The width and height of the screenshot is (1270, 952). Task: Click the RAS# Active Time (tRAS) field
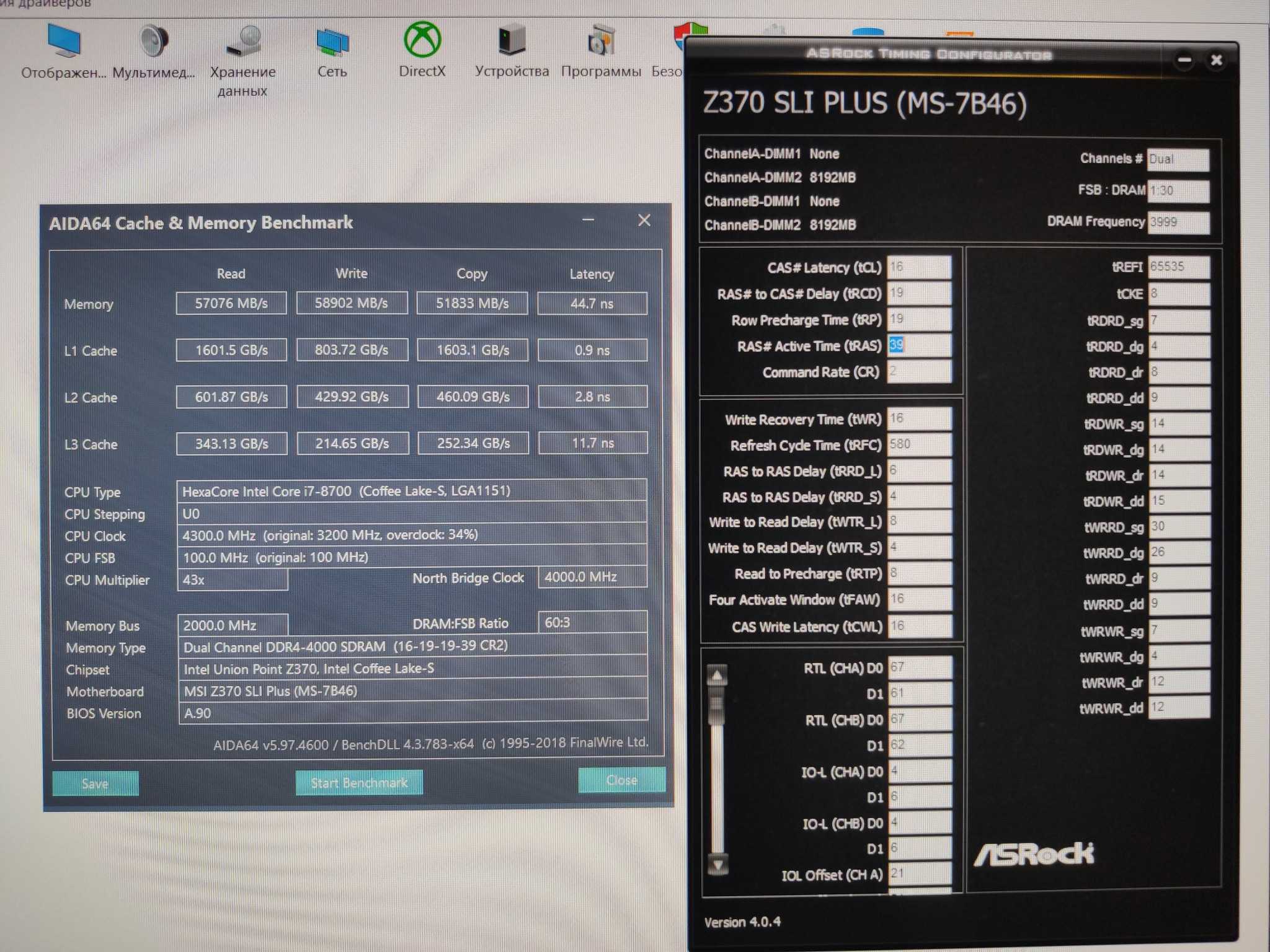coord(919,345)
